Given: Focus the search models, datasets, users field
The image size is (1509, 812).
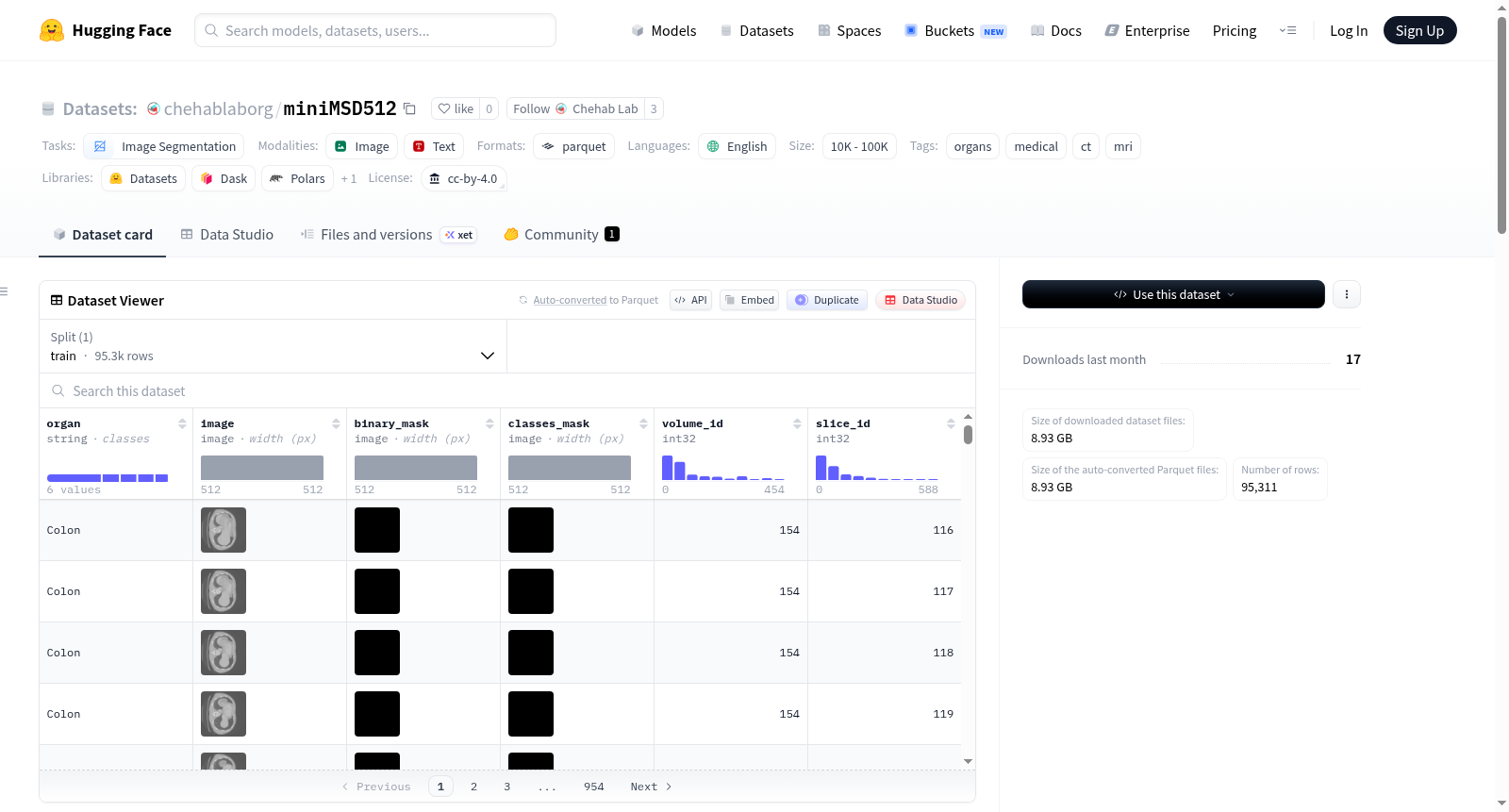Looking at the screenshot, I should (x=375, y=30).
